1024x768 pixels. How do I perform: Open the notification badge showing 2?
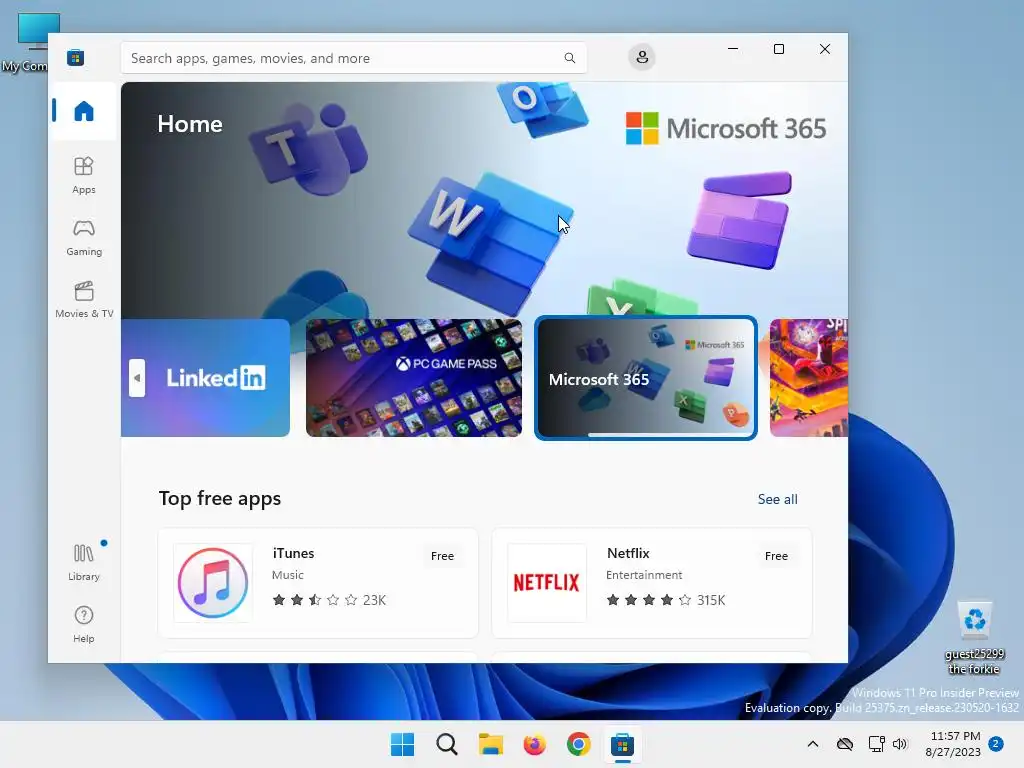(996, 744)
